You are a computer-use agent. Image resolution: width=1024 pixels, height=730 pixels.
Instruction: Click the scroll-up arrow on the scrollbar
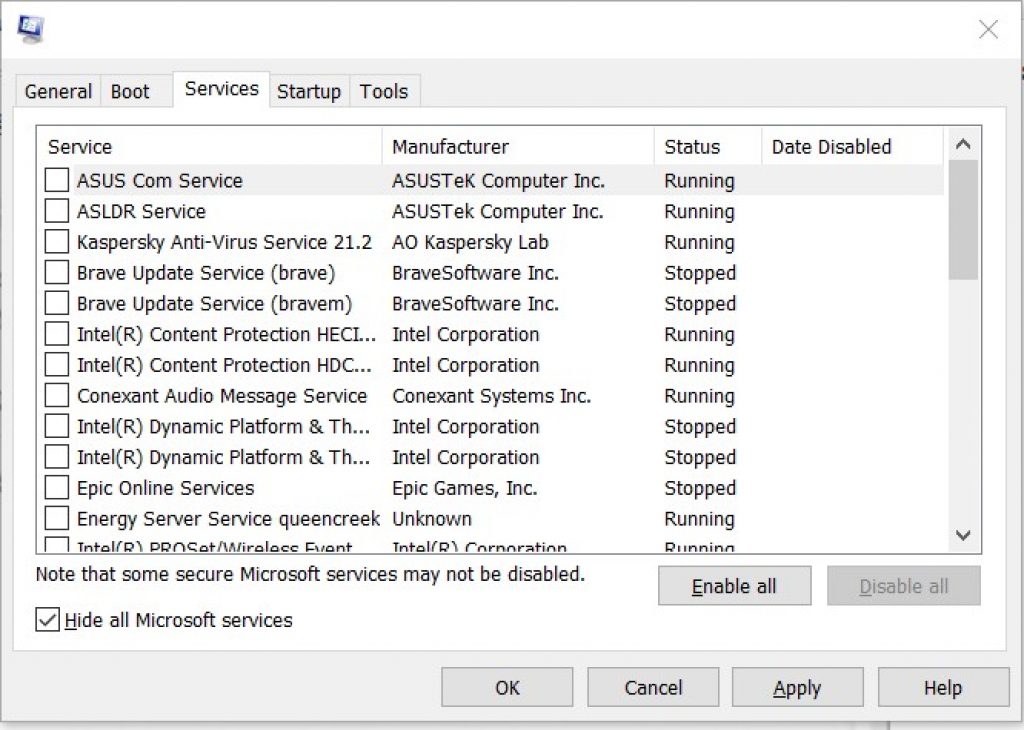coord(962,144)
